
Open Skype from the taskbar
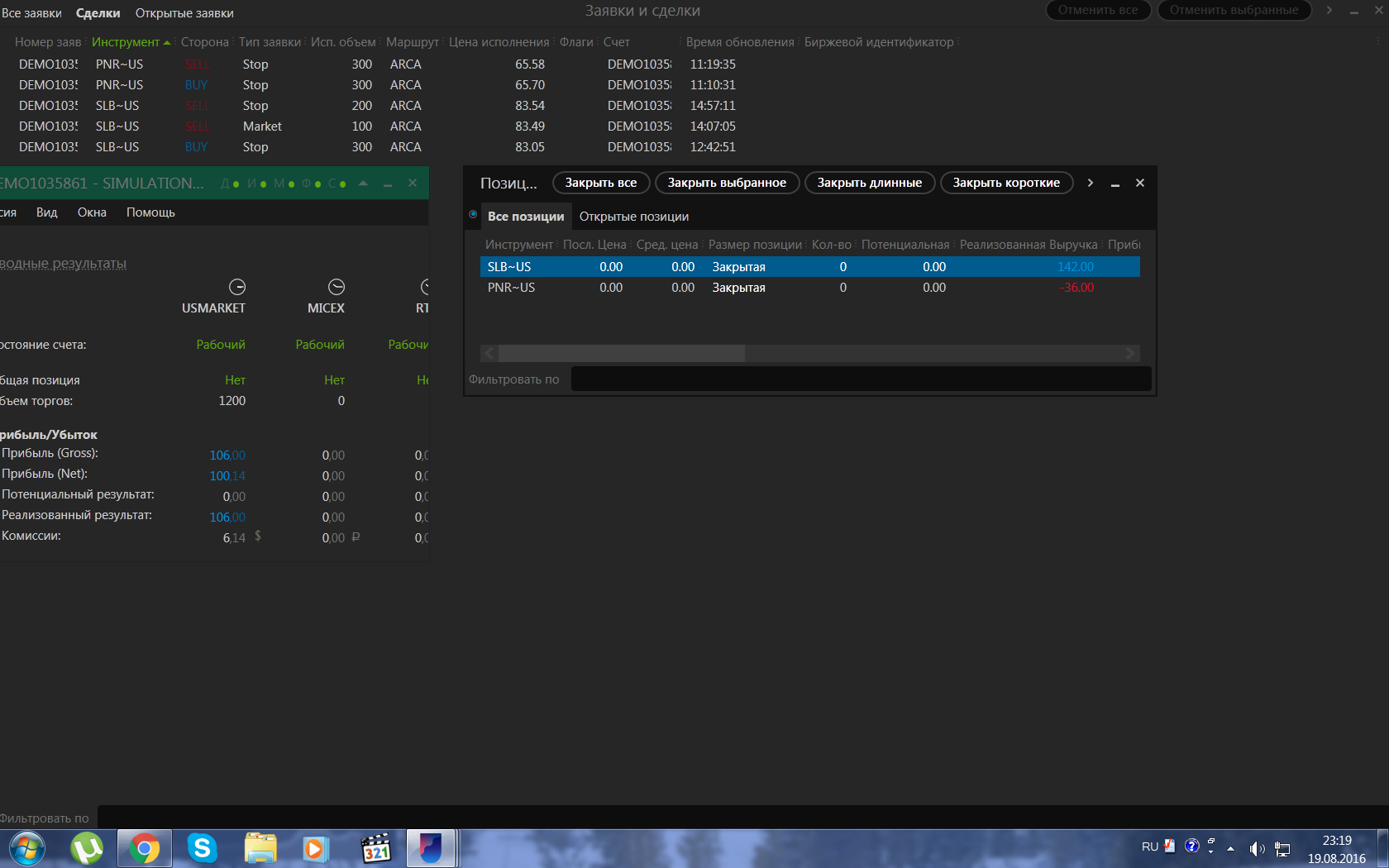pos(202,849)
